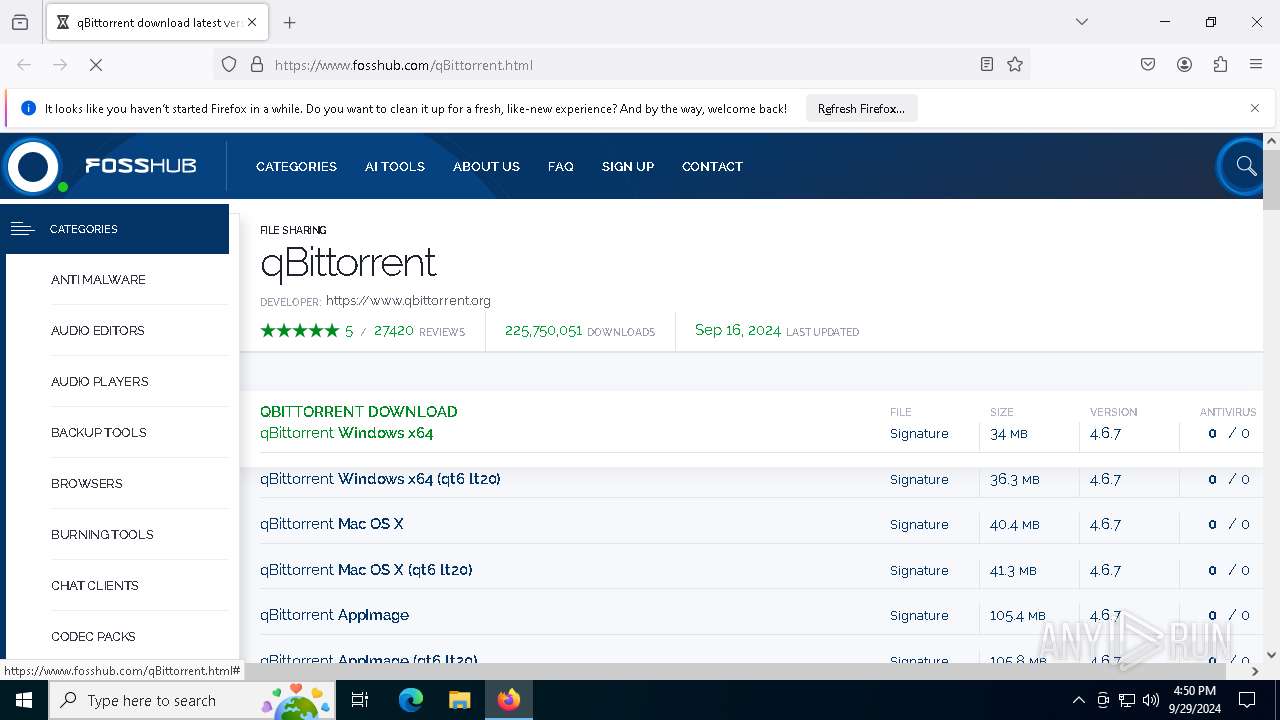Viewport: 1280px width, 720px height.
Task: Open the Contact navigation item
Action: coord(712,166)
